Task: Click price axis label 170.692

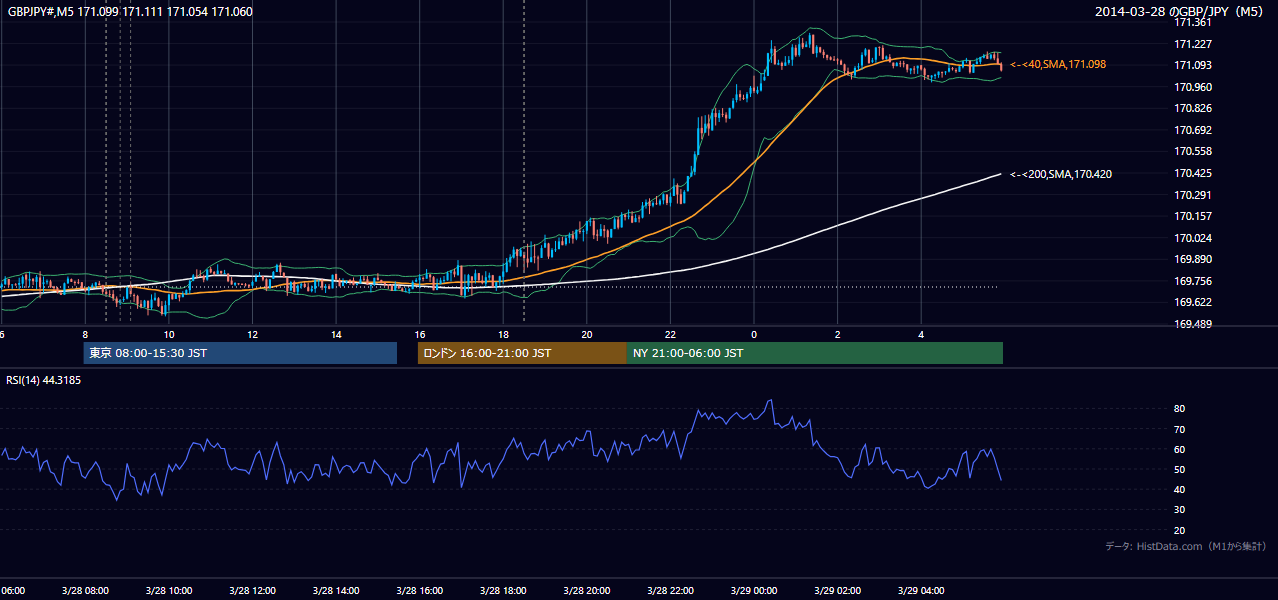Action: (x=1193, y=130)
